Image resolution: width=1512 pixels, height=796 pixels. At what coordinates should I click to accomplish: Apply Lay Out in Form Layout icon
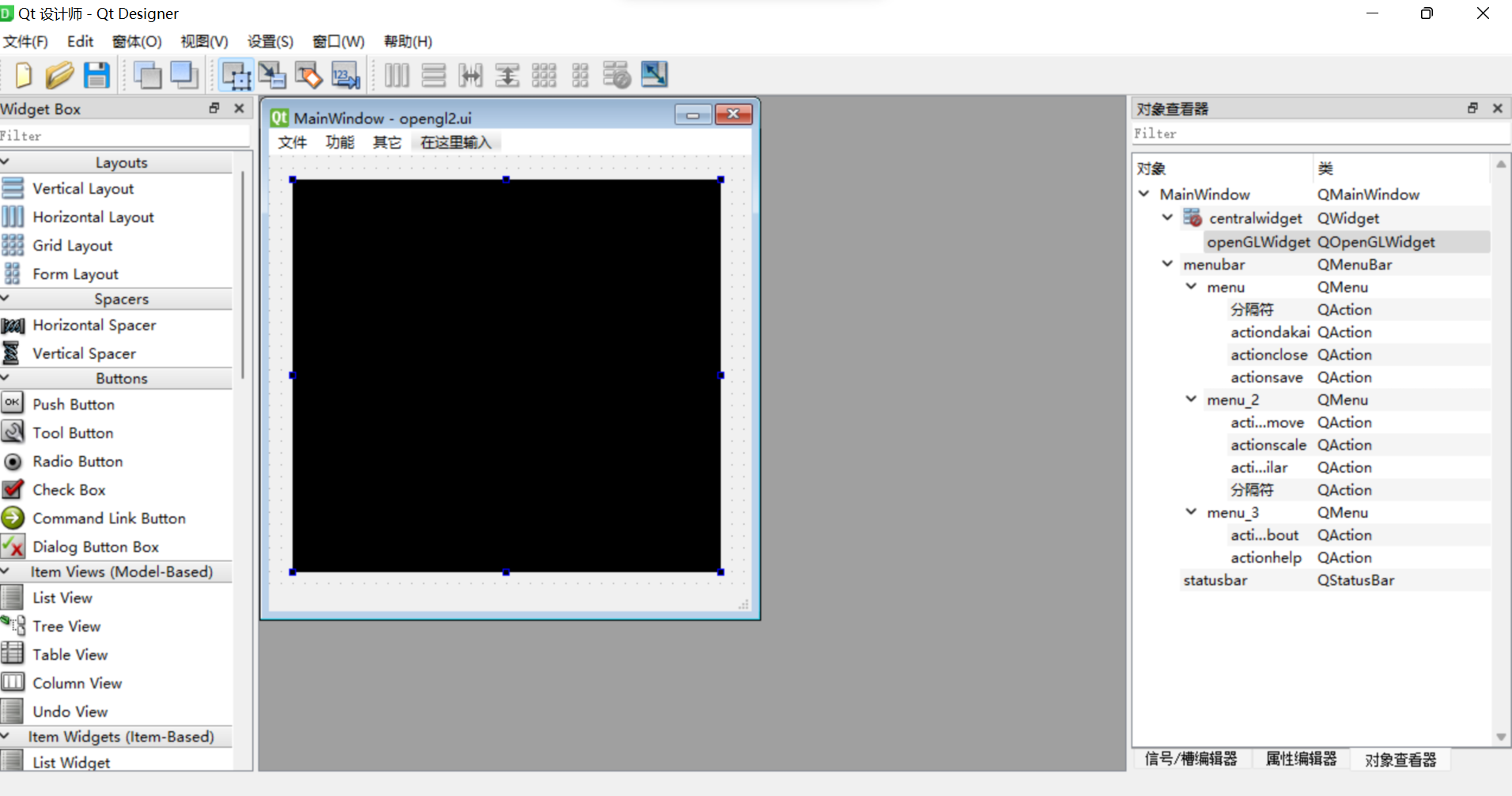click(580, 75)
